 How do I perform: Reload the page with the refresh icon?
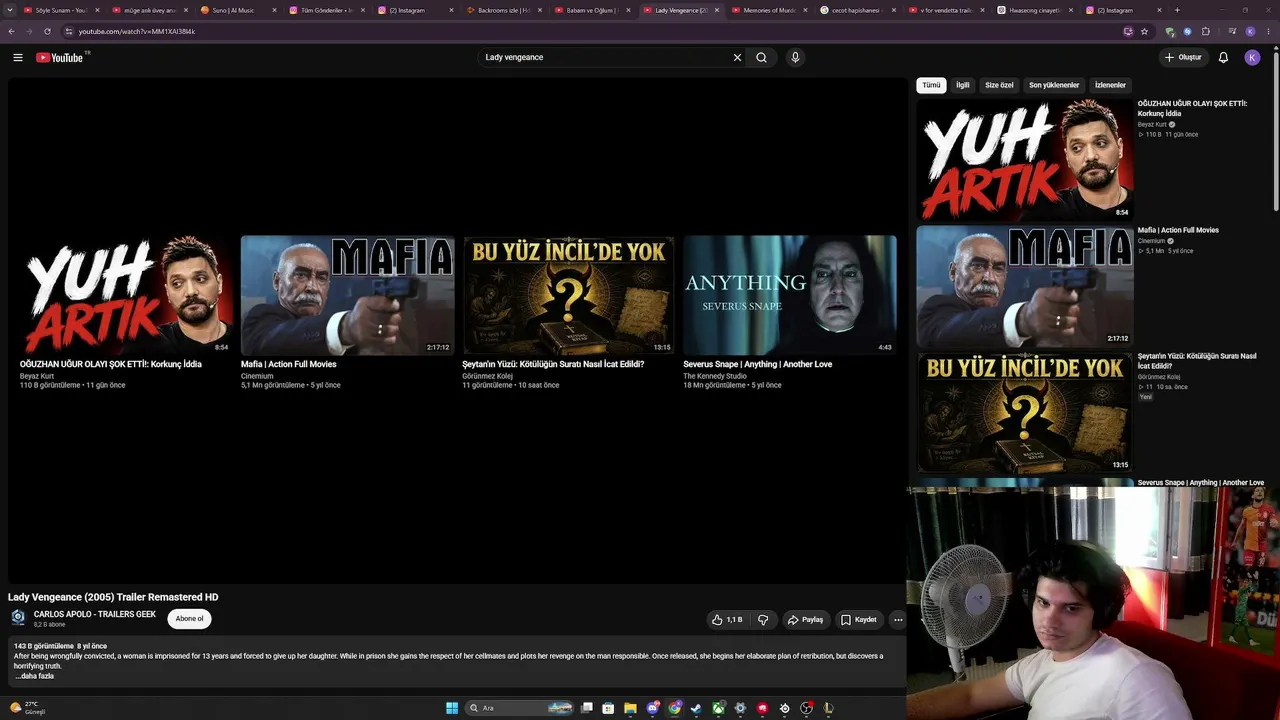[x=47, y=31]
